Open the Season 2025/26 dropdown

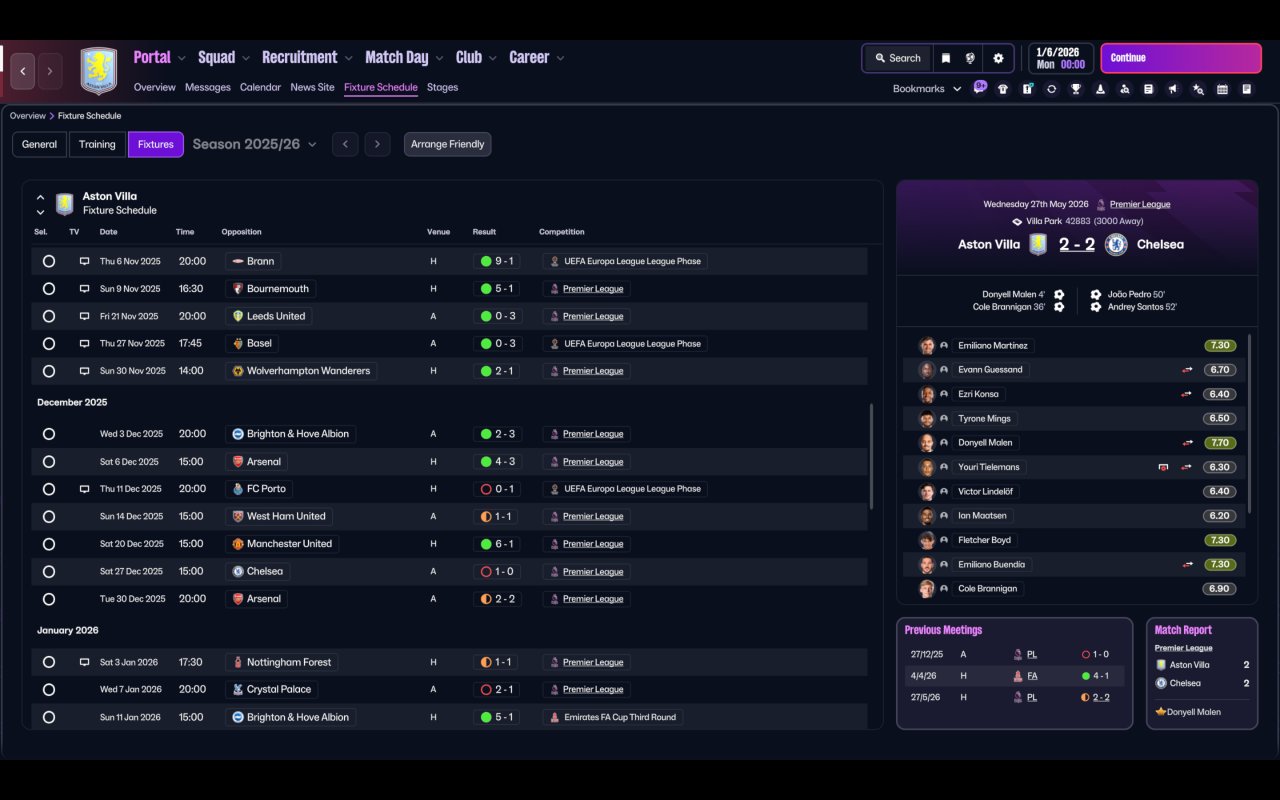(x=254, y=144)
